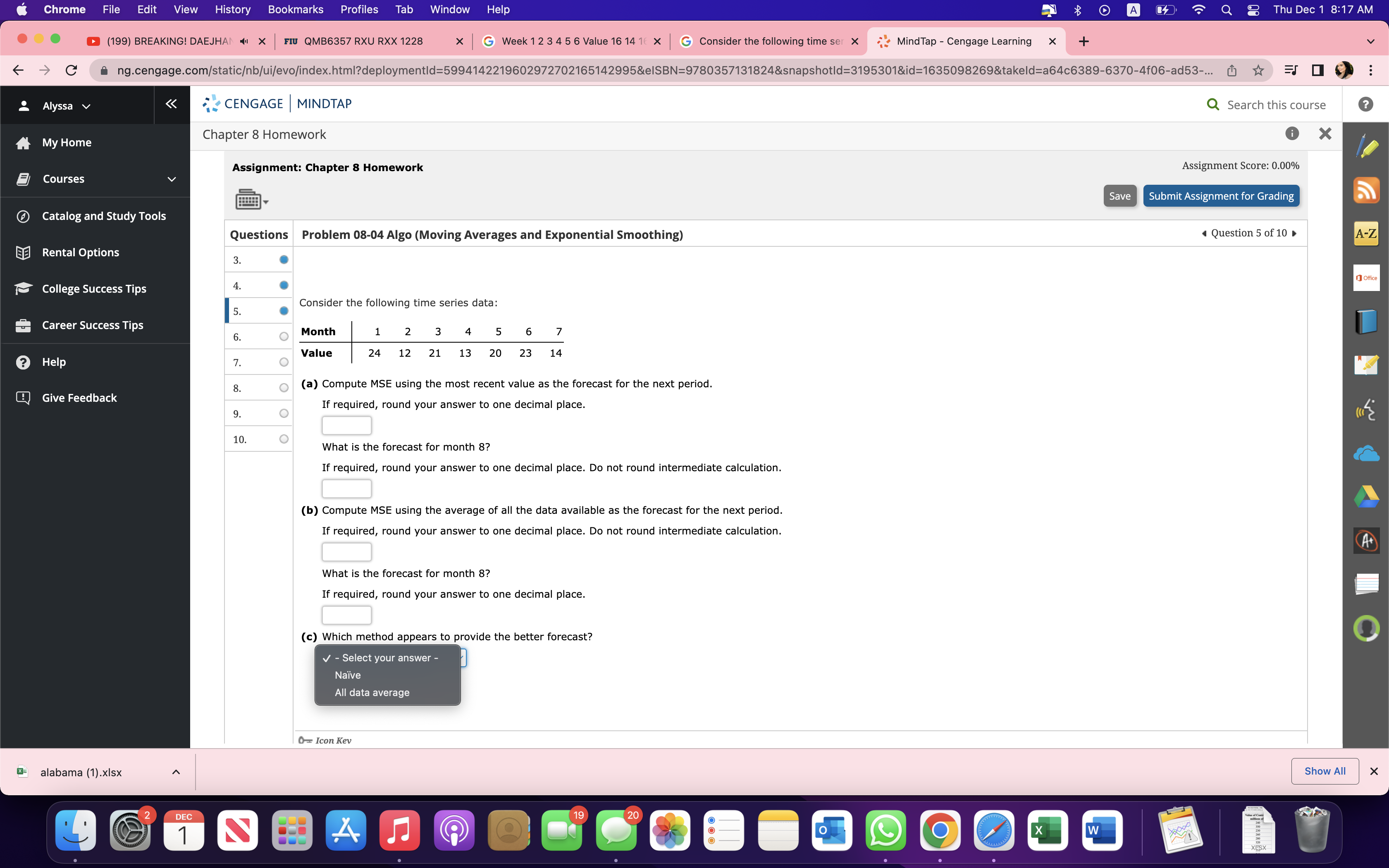Viewport: 1389px width, 868px height.
Task: Open the on-screen keyboard tool
Action: point(251,200)
